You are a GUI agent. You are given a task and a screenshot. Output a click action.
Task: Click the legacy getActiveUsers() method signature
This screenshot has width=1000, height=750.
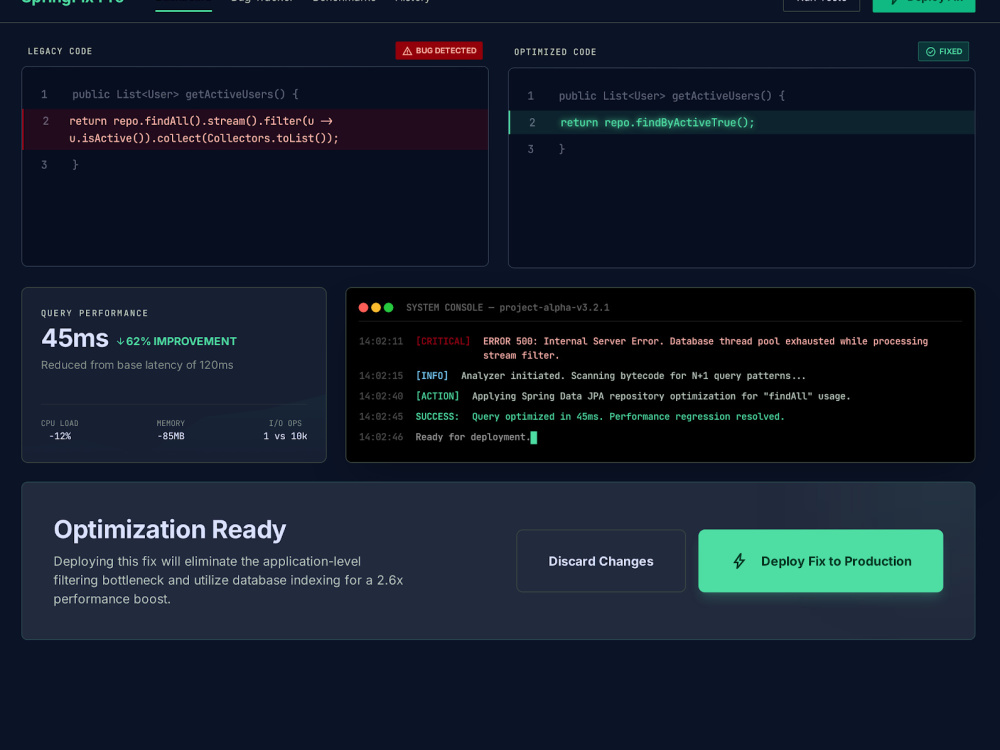(185, 94)
